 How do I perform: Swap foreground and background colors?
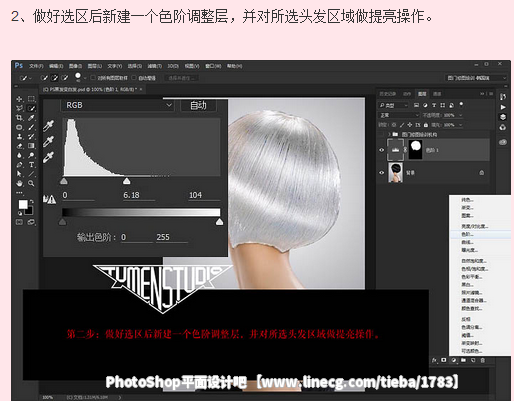(x=31, y=202)
